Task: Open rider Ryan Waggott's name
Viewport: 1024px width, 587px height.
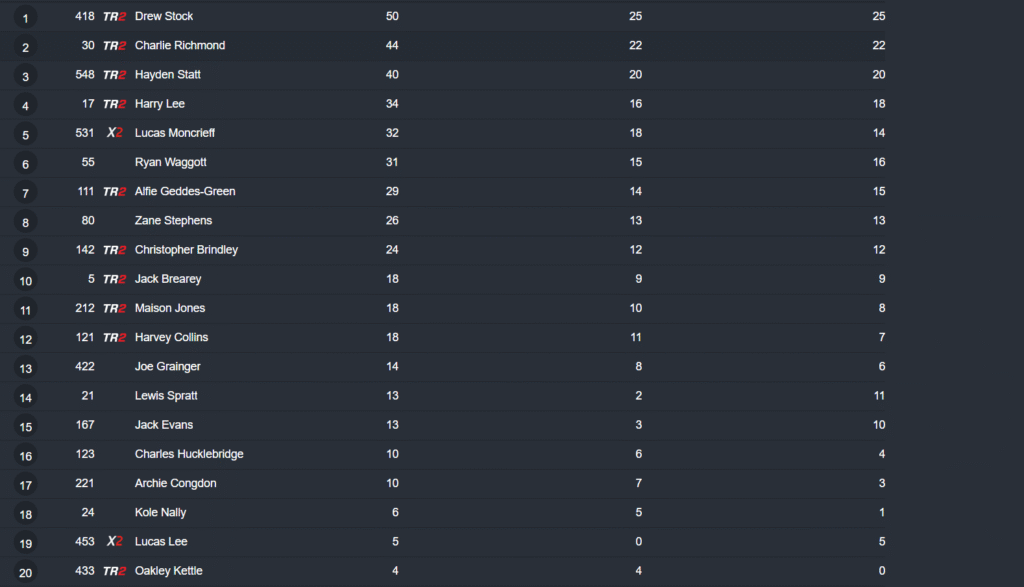Action: click(171, 162)
